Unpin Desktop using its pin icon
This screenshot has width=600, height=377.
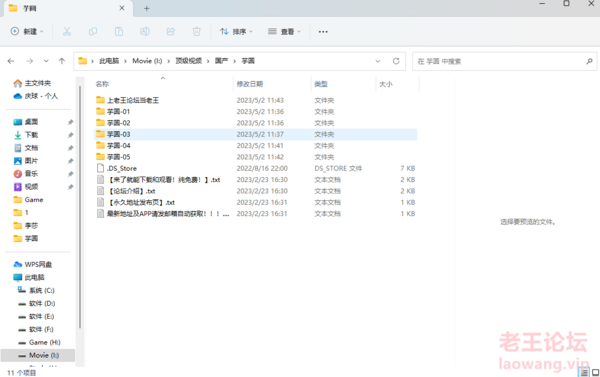[x=70, y=122]
